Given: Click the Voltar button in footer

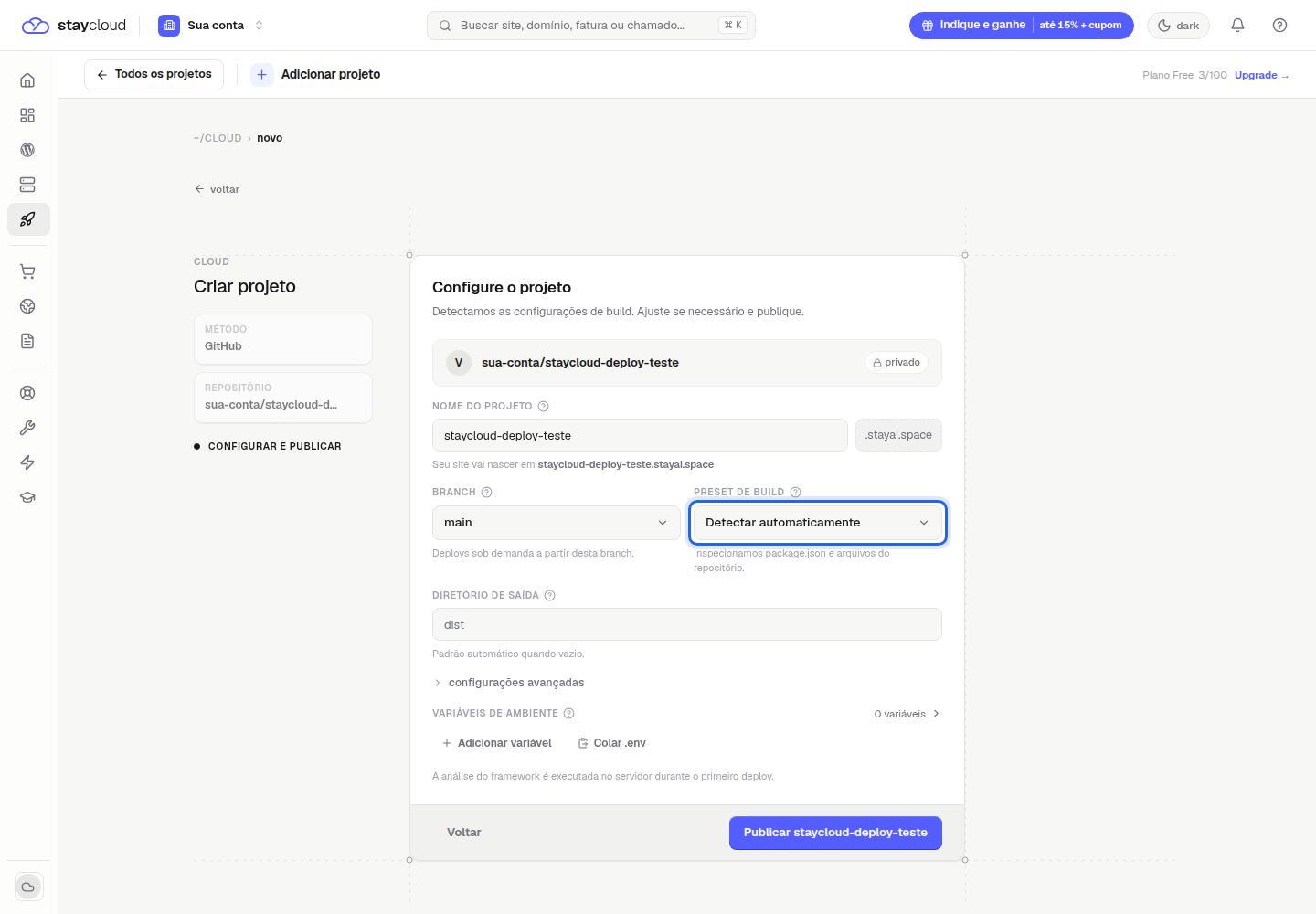Looking at the screenshot, I should point(464,833).
